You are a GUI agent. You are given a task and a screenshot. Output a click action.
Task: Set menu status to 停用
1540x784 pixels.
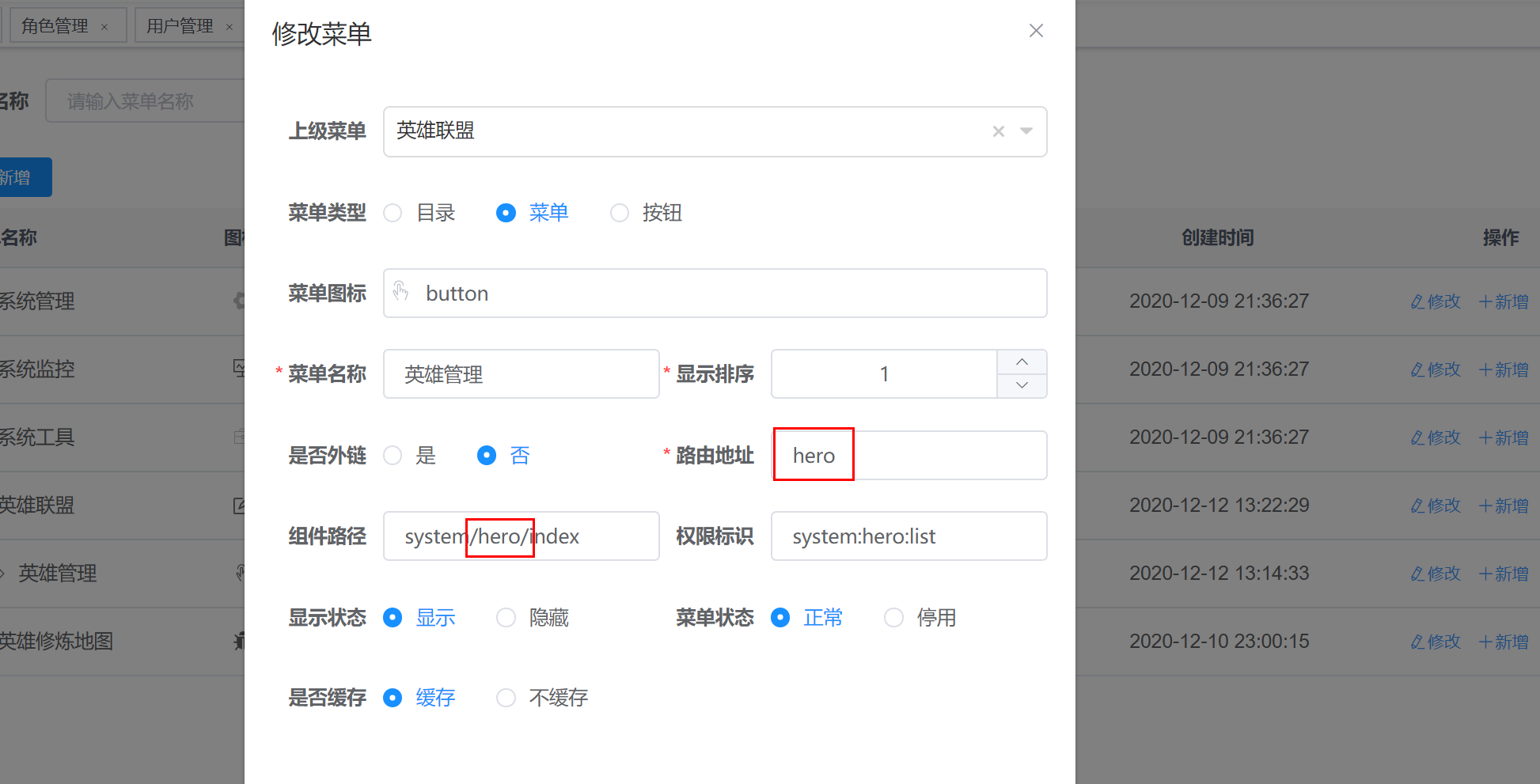(893, 617)
